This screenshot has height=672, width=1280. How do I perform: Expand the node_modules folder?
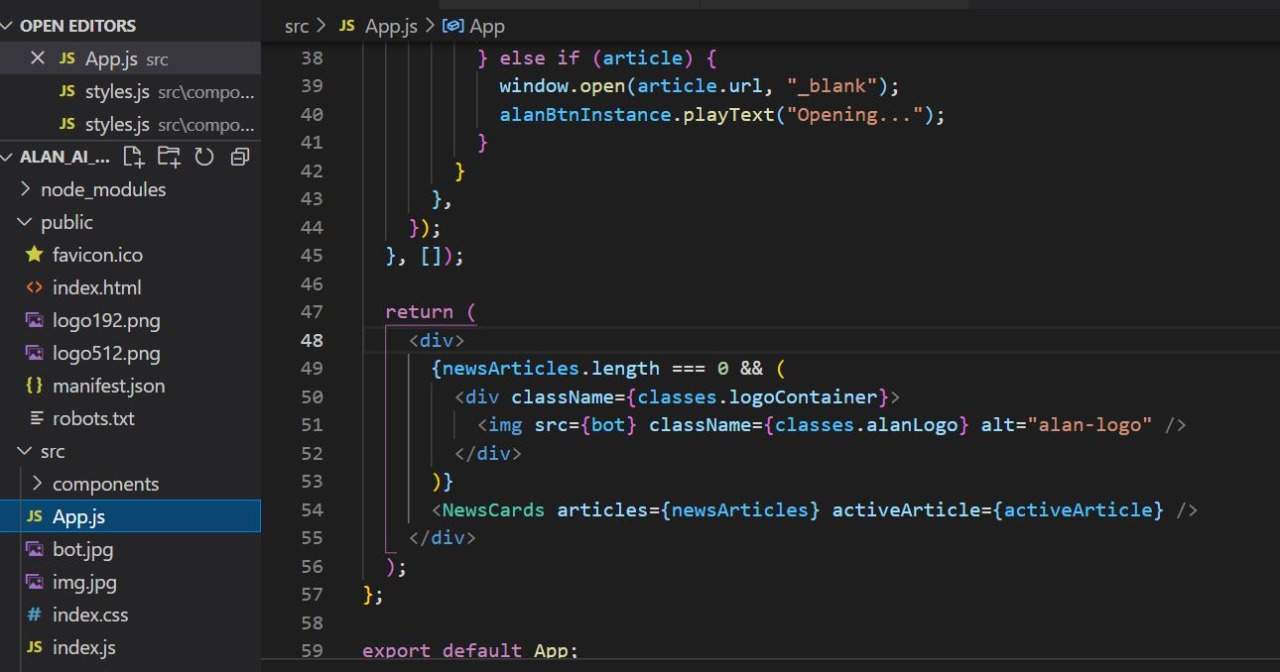point(24,189)
